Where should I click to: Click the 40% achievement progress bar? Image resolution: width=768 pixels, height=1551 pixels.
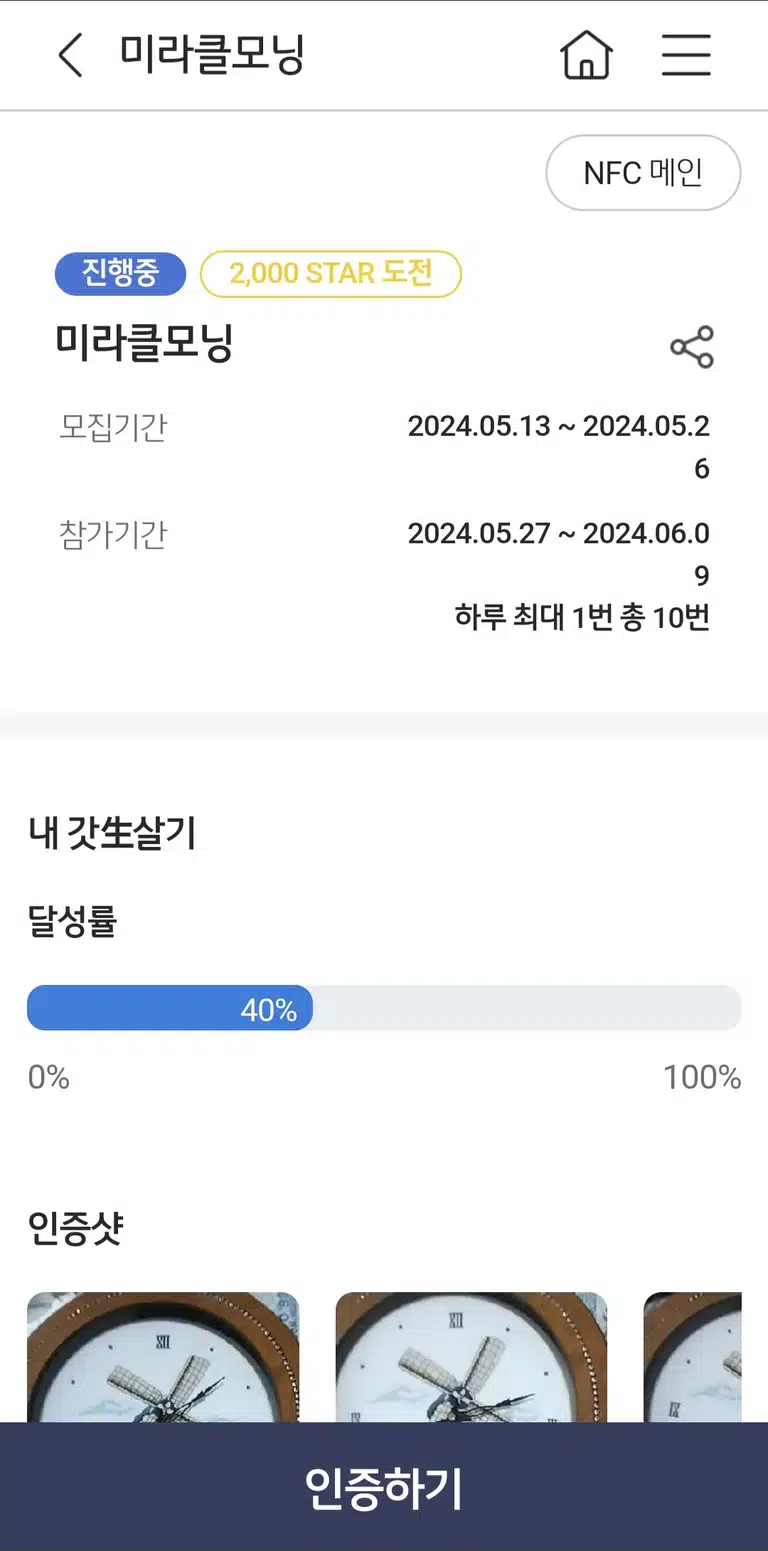[x=384, y=1008]
